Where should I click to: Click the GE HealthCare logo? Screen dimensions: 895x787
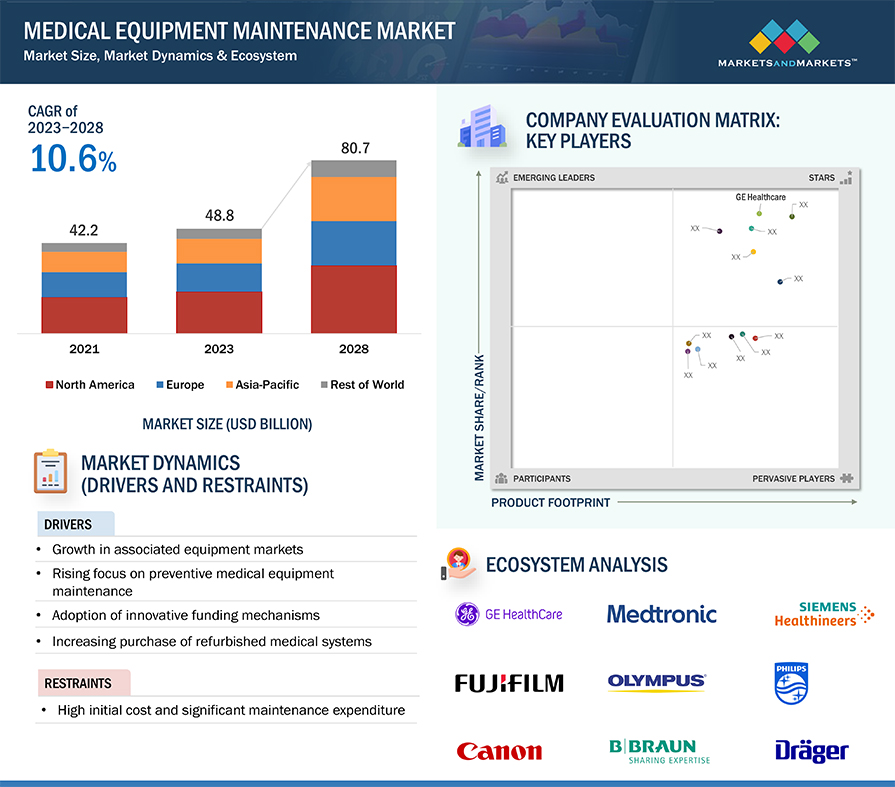pyautogui.click(x=509, y=614)
